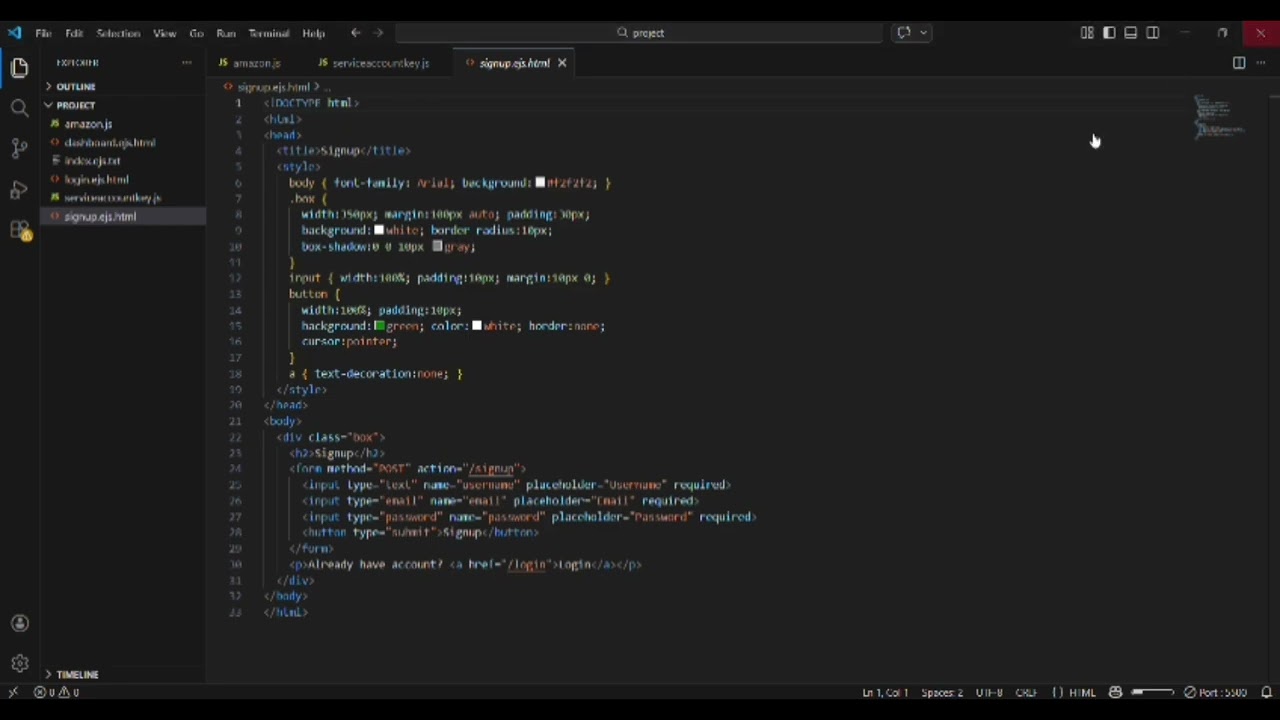Viewport: 1280px width, 720px height.
Task: Open the Source Control view
Action: pos(19,149)
